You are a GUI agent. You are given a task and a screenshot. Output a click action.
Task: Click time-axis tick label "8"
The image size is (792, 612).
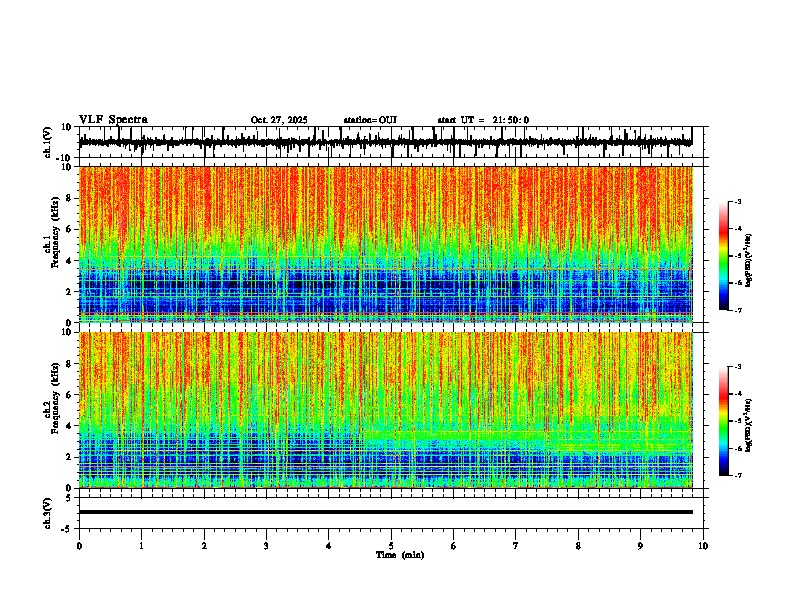(578, 546)
